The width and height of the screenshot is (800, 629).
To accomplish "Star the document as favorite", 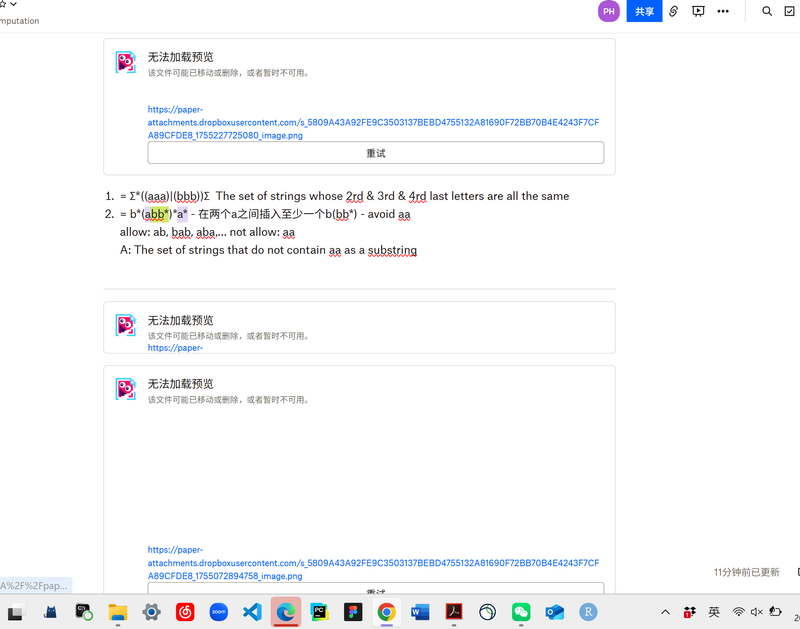I will click(2, 4).
